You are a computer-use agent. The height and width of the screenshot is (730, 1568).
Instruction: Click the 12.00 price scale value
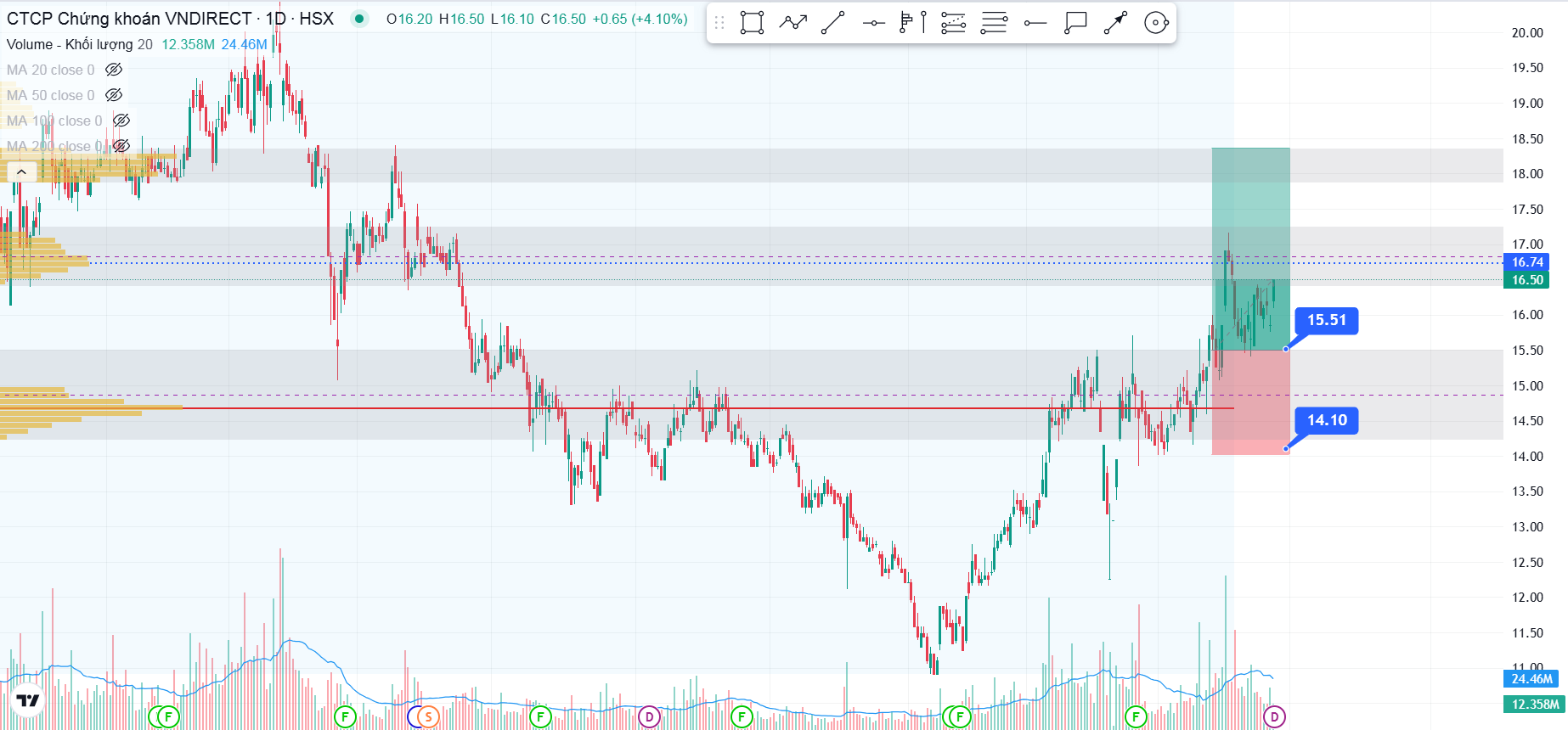coord(1527,597)
